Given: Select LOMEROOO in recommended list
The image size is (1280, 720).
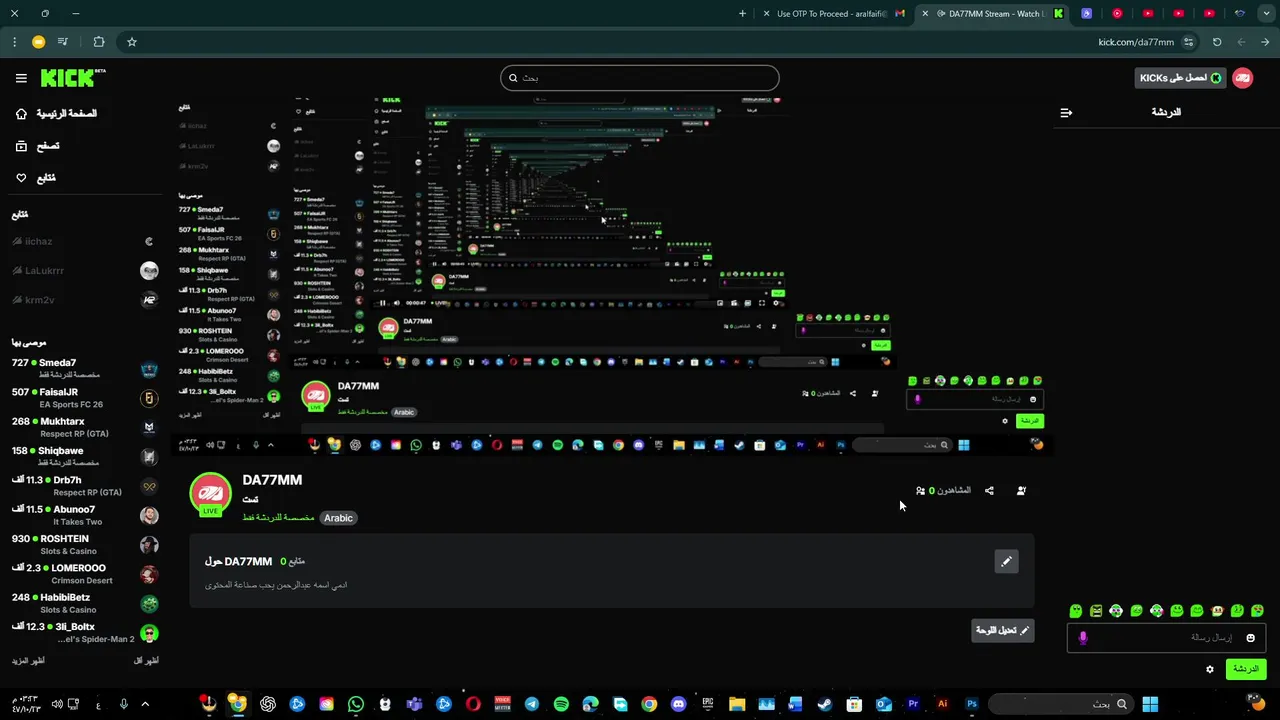Looking at the screenshot, I should click(85, 574).
